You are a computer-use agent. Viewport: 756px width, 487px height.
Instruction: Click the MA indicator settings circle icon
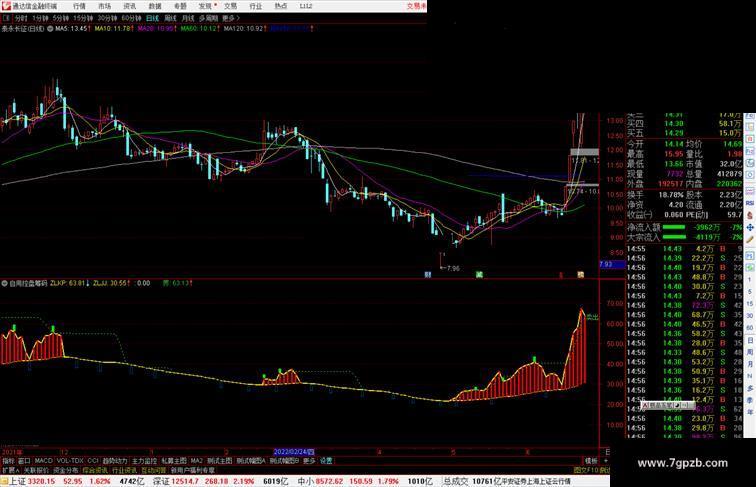point(50,29)
